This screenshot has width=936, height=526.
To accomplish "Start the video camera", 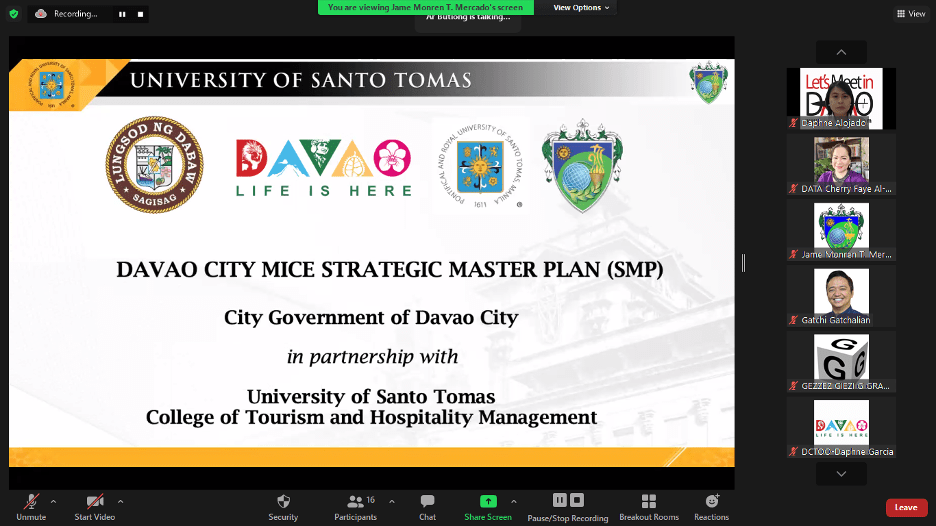I will pyautogui.click(x=95, y=507).
